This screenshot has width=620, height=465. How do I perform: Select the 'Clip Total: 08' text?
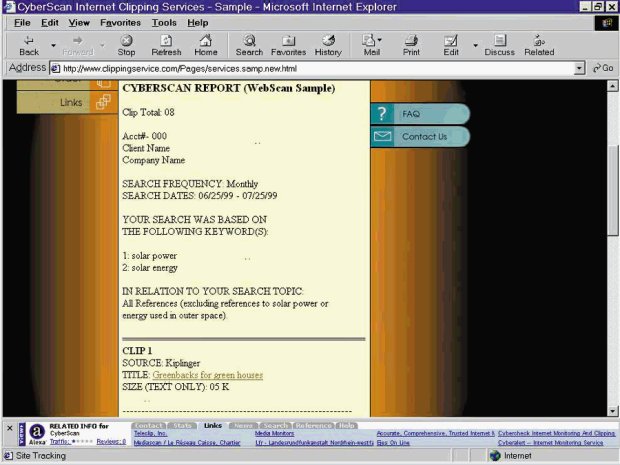click(148, 112)
